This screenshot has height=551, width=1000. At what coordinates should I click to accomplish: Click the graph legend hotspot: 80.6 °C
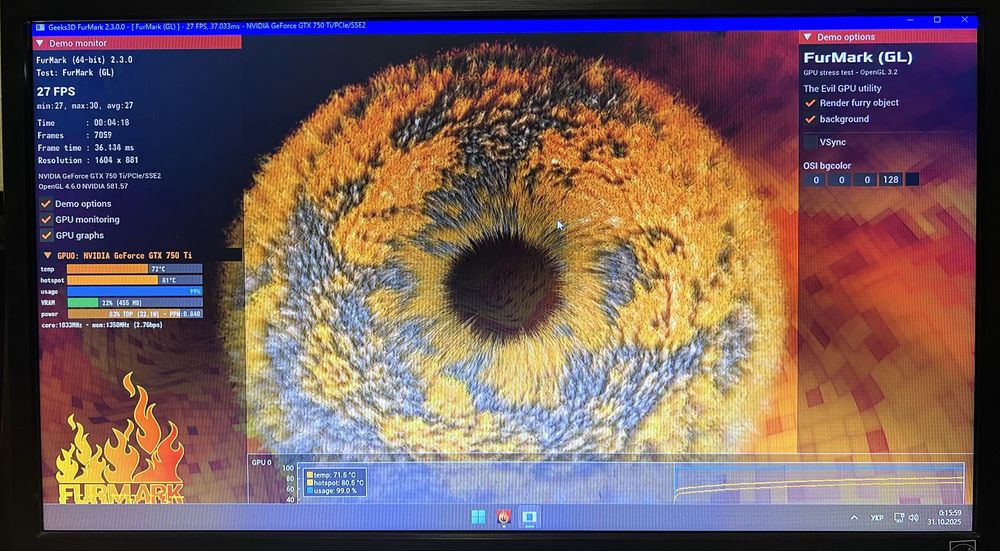point(334,483)
